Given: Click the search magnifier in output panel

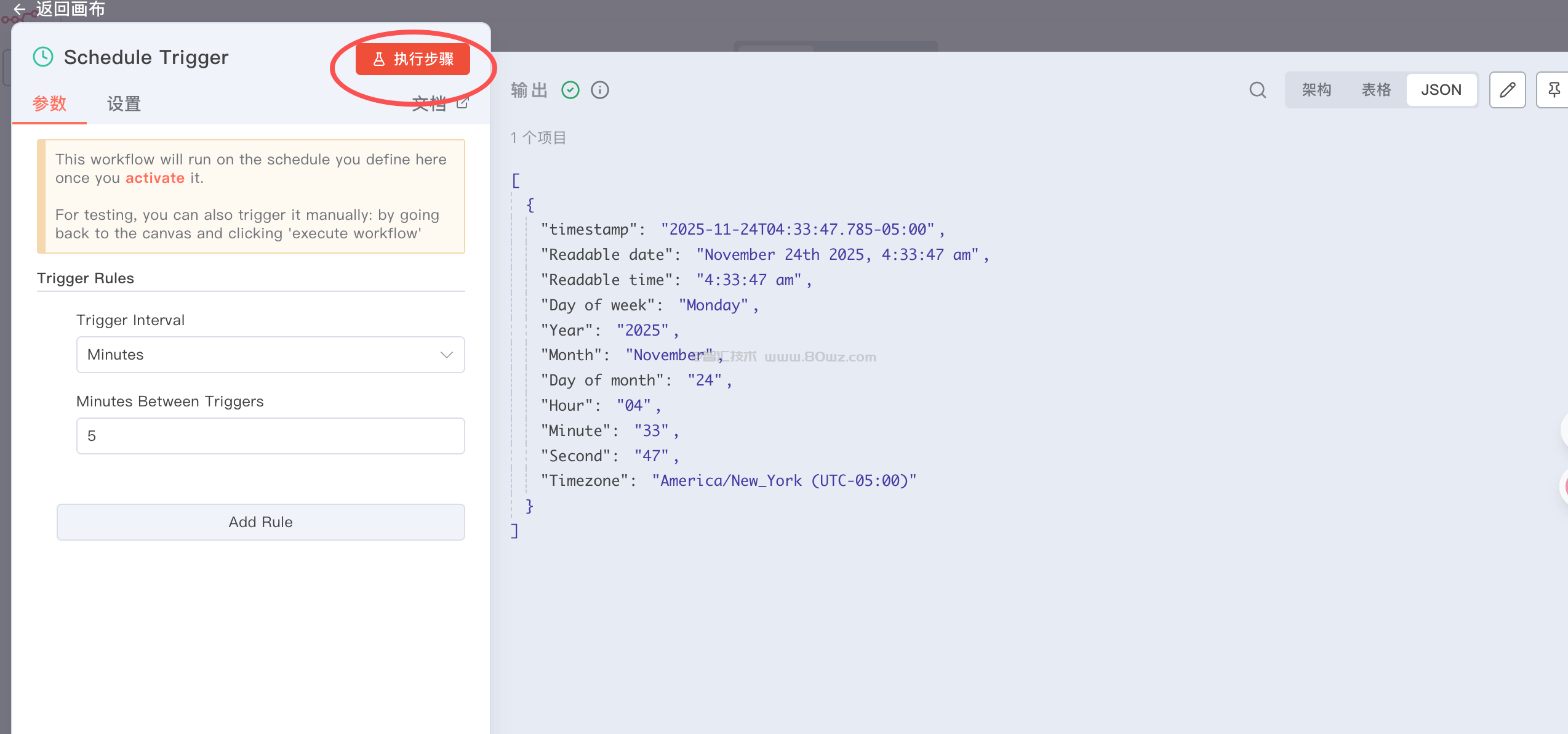Looking at the screenshot, I should [x=1257, y=90].
